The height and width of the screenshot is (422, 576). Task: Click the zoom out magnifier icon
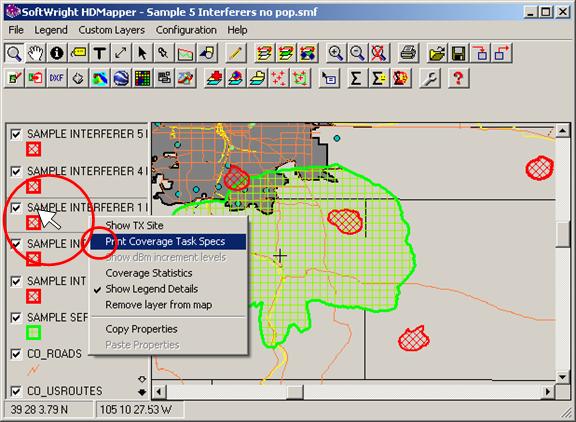(357, 53)
